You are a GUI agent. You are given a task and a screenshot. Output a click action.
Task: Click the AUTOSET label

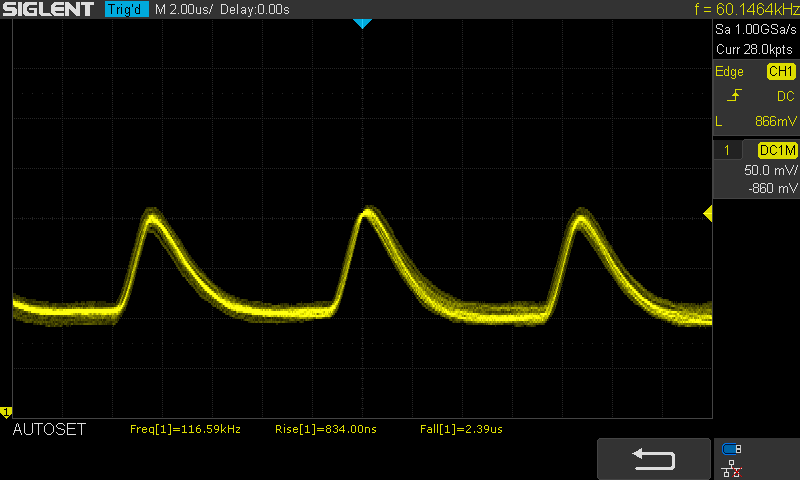(49, 430)
